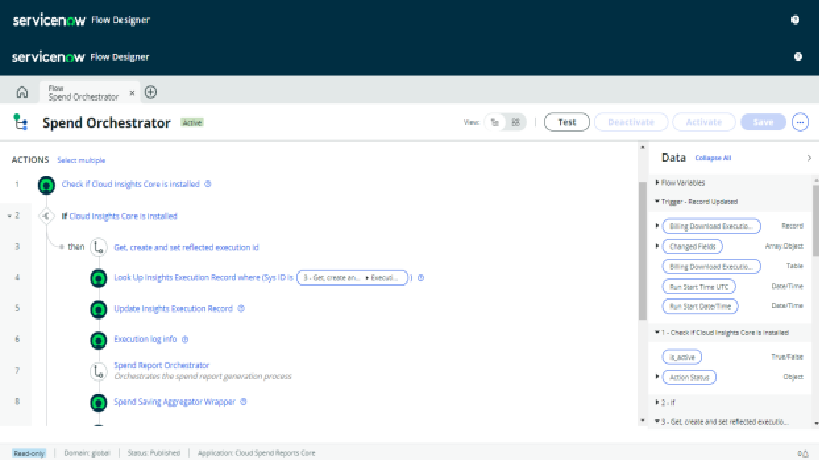The height and width of the screenshot is (460, 819).
Task: Select Run Start Date/Time pill
Action: coord(700,306)
